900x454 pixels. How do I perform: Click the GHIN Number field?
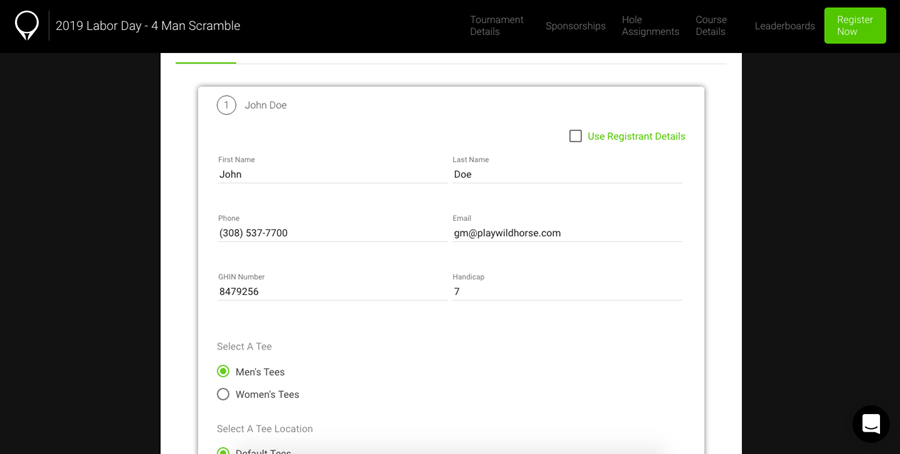click(x=332, y=292)
